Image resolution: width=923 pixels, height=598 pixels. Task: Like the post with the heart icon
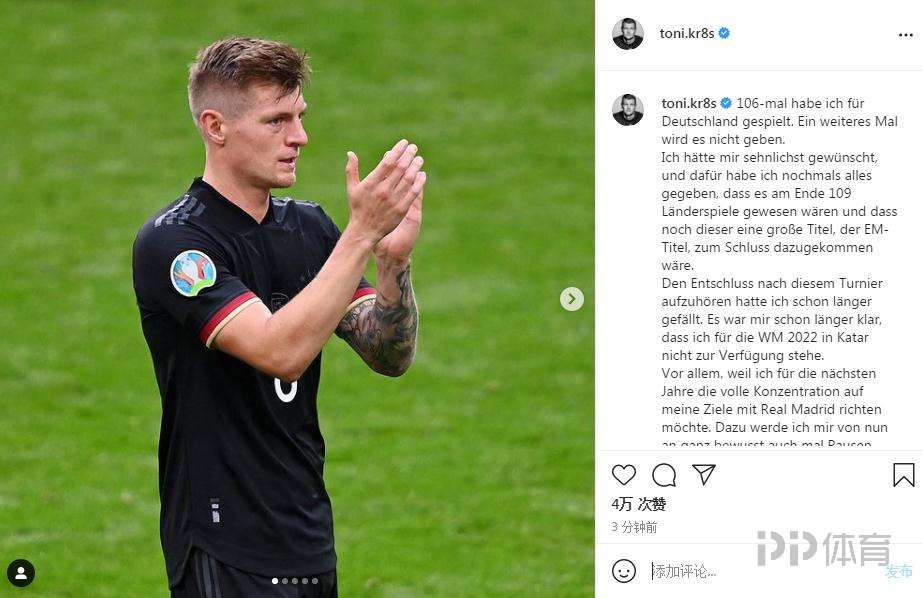tap(623, 474)
